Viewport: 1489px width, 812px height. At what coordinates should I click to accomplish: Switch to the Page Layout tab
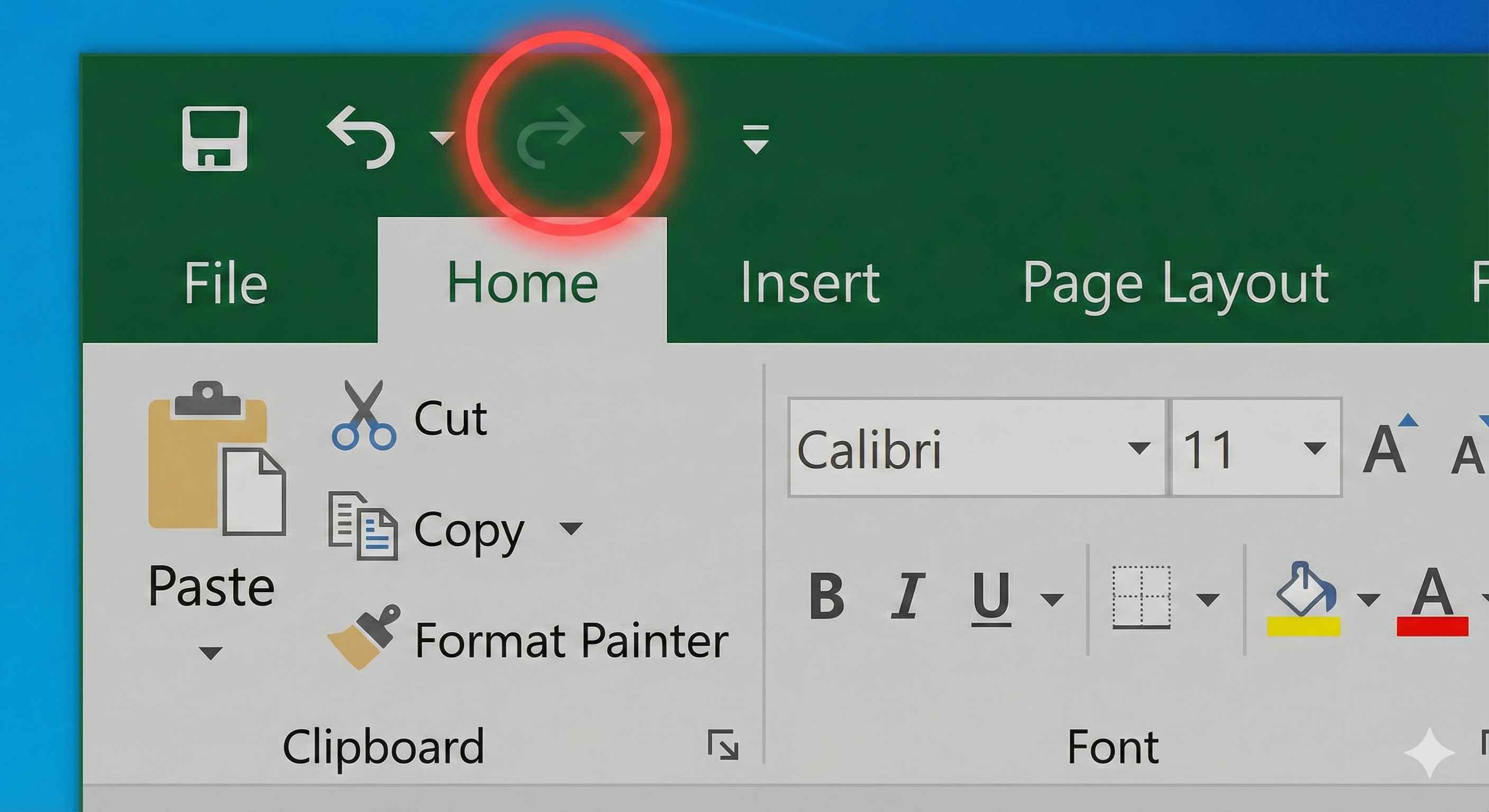tap(1176, 283)
